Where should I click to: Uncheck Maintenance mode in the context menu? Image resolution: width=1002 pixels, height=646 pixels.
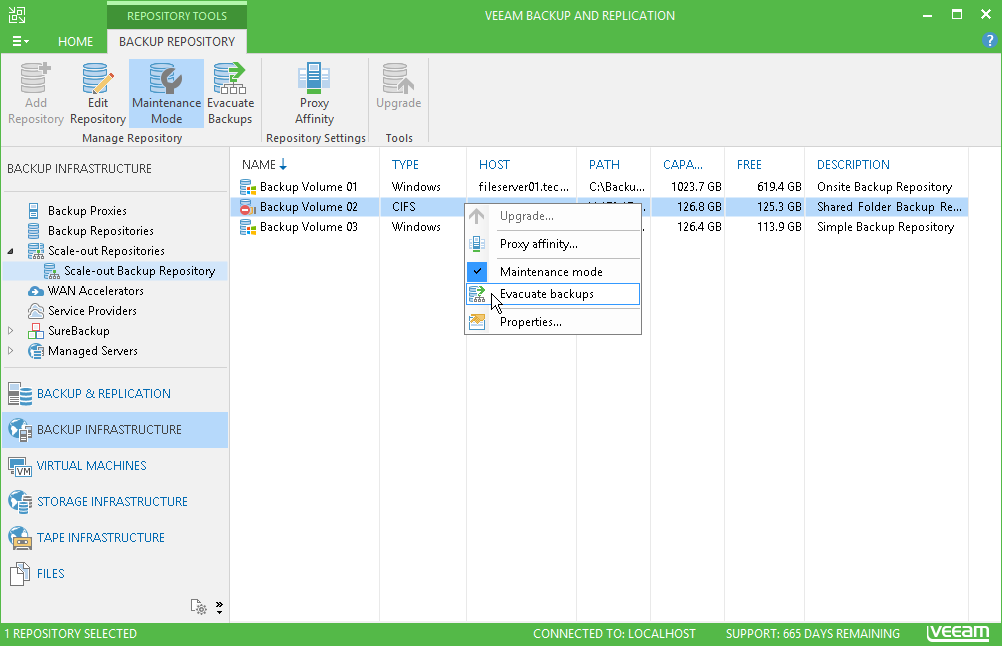click(553, 272)
